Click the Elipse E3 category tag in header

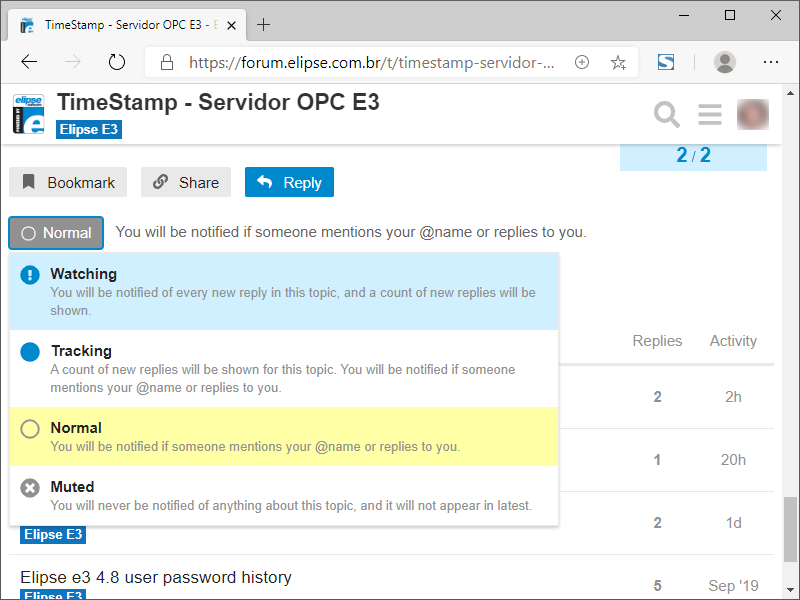point(89,130)
